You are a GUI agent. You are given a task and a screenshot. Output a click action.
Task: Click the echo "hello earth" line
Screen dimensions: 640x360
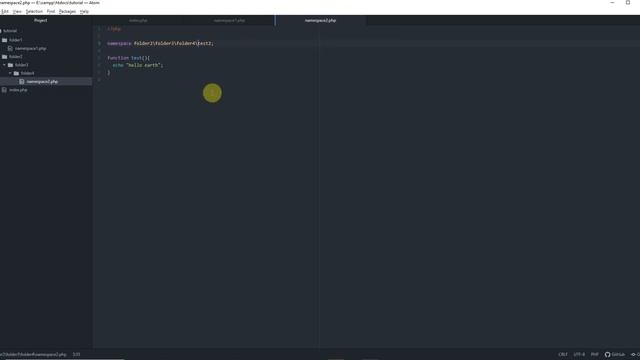pos(138,65)
